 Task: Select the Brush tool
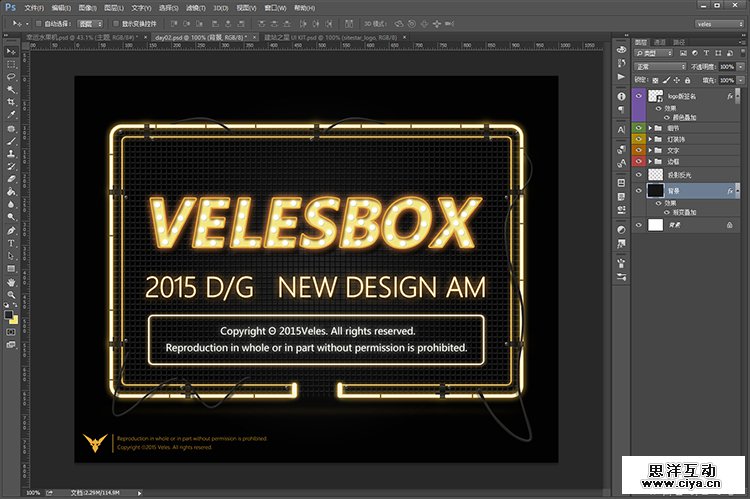(x=11, y=141)
